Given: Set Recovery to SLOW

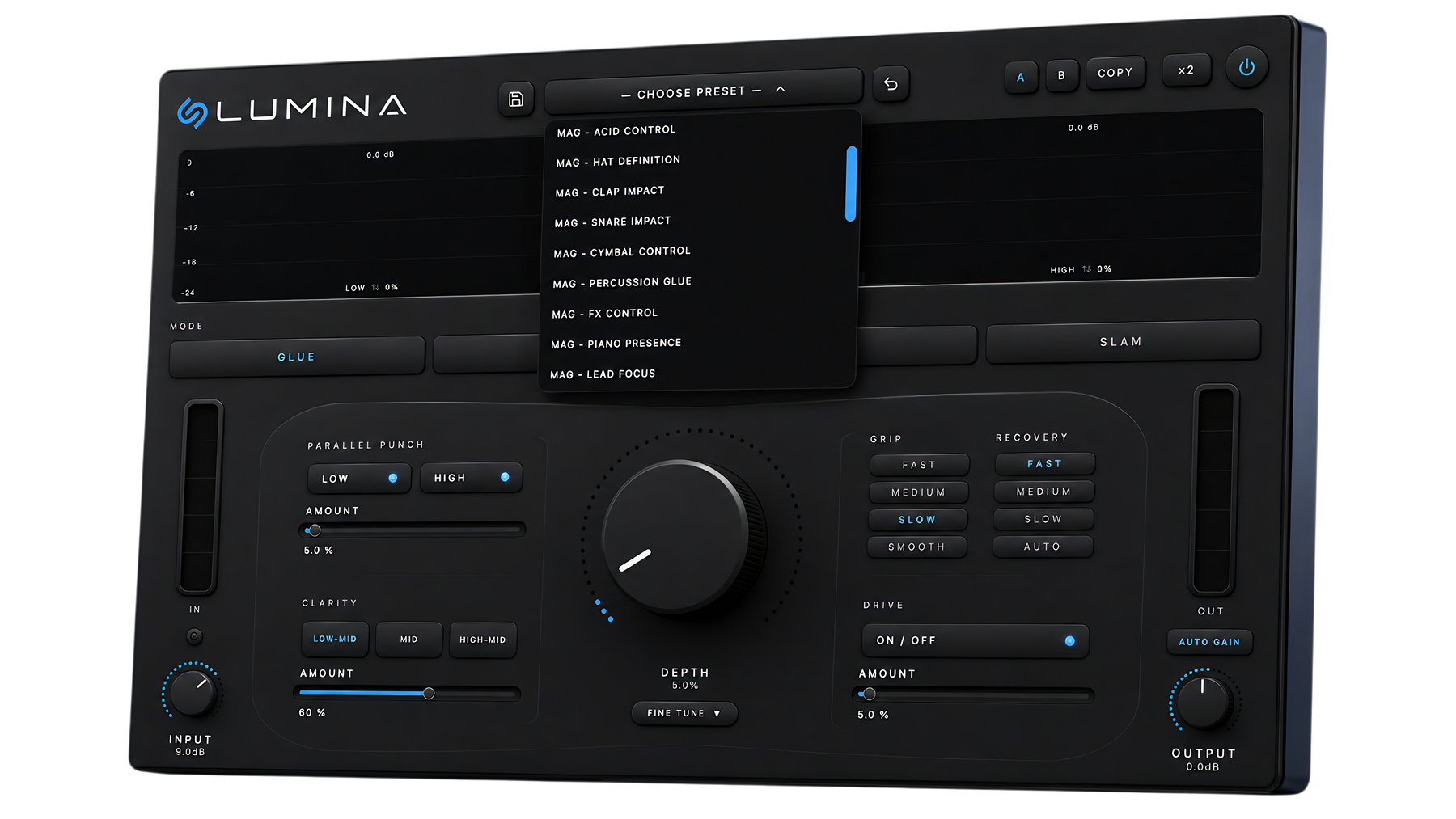Looking at the screenshot, I should coord(1043,519).
